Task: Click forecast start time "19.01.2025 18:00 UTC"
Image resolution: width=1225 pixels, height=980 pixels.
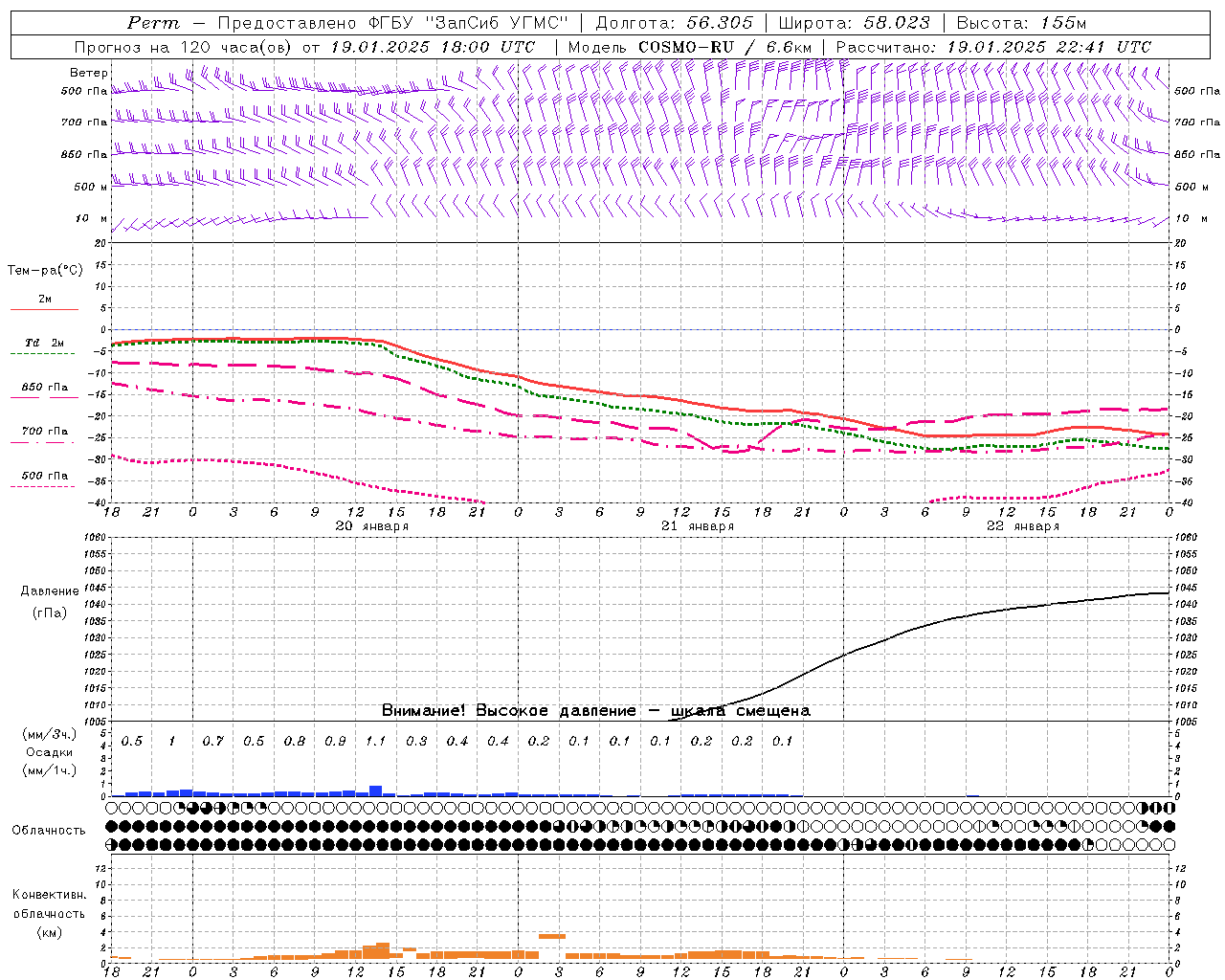Action: pos(433,46)
